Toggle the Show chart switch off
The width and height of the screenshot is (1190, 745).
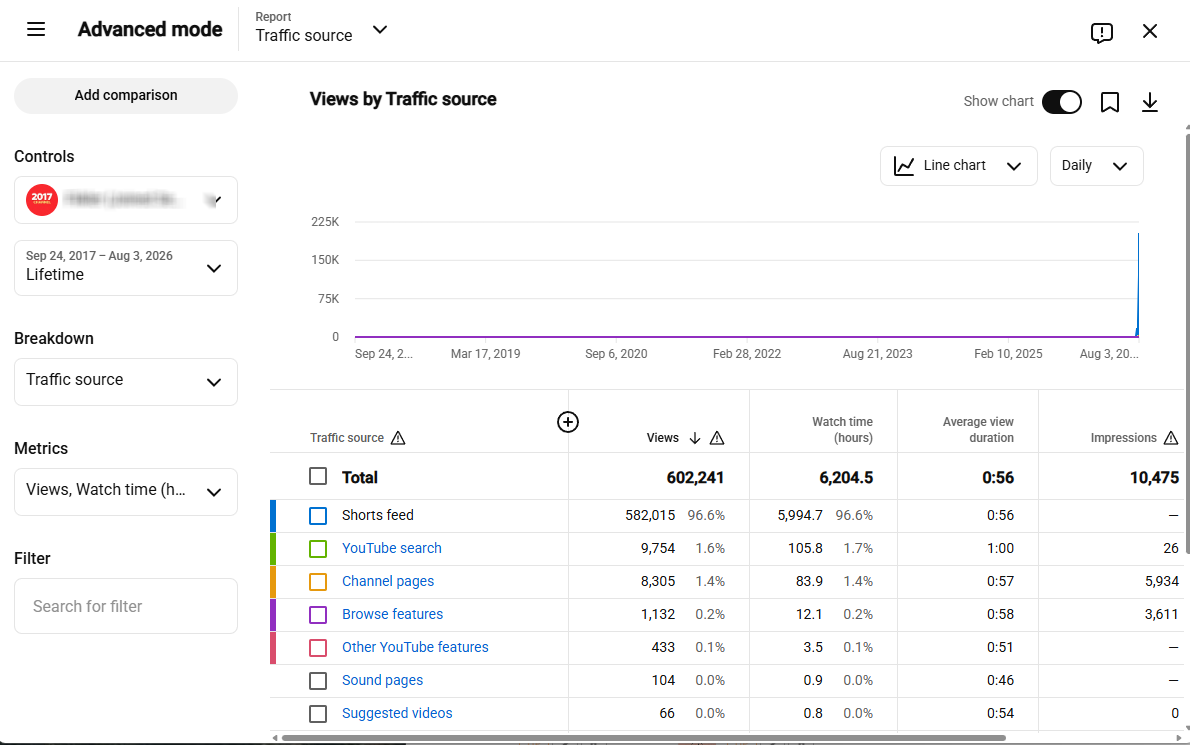(1061, 102)
